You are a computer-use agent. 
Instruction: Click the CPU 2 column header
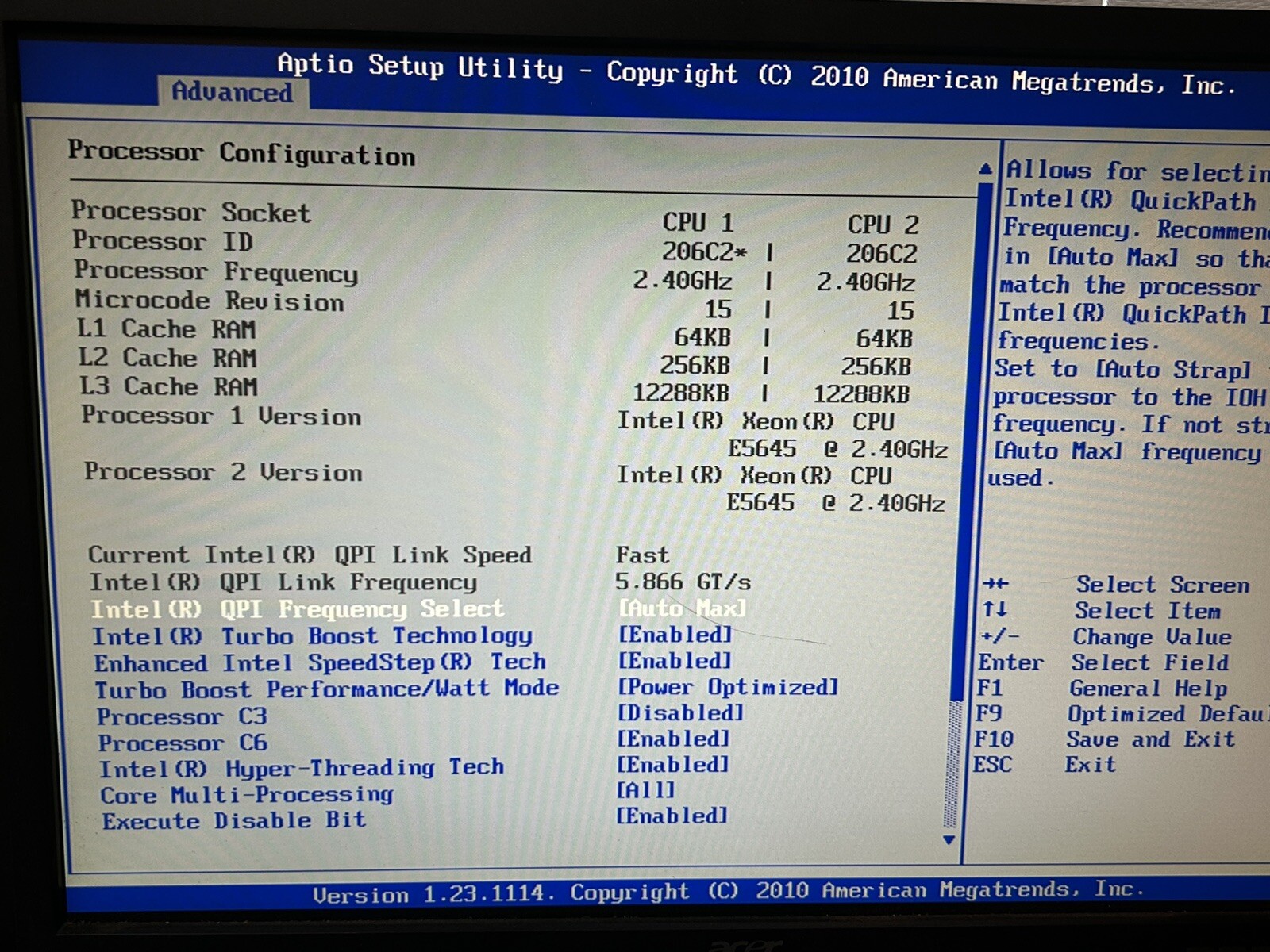[x=883, y=225]
